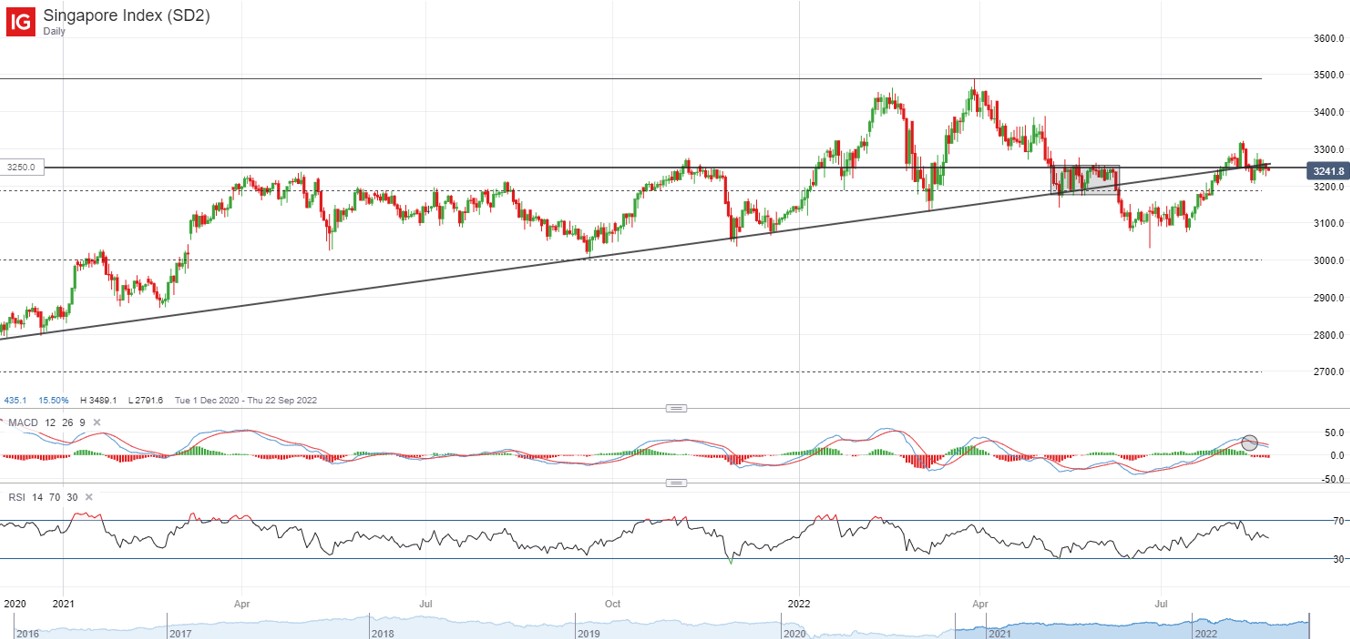Select the current price tag 3241.8
This screenshot has height=639, width=1350.
tap(1327, 171)
